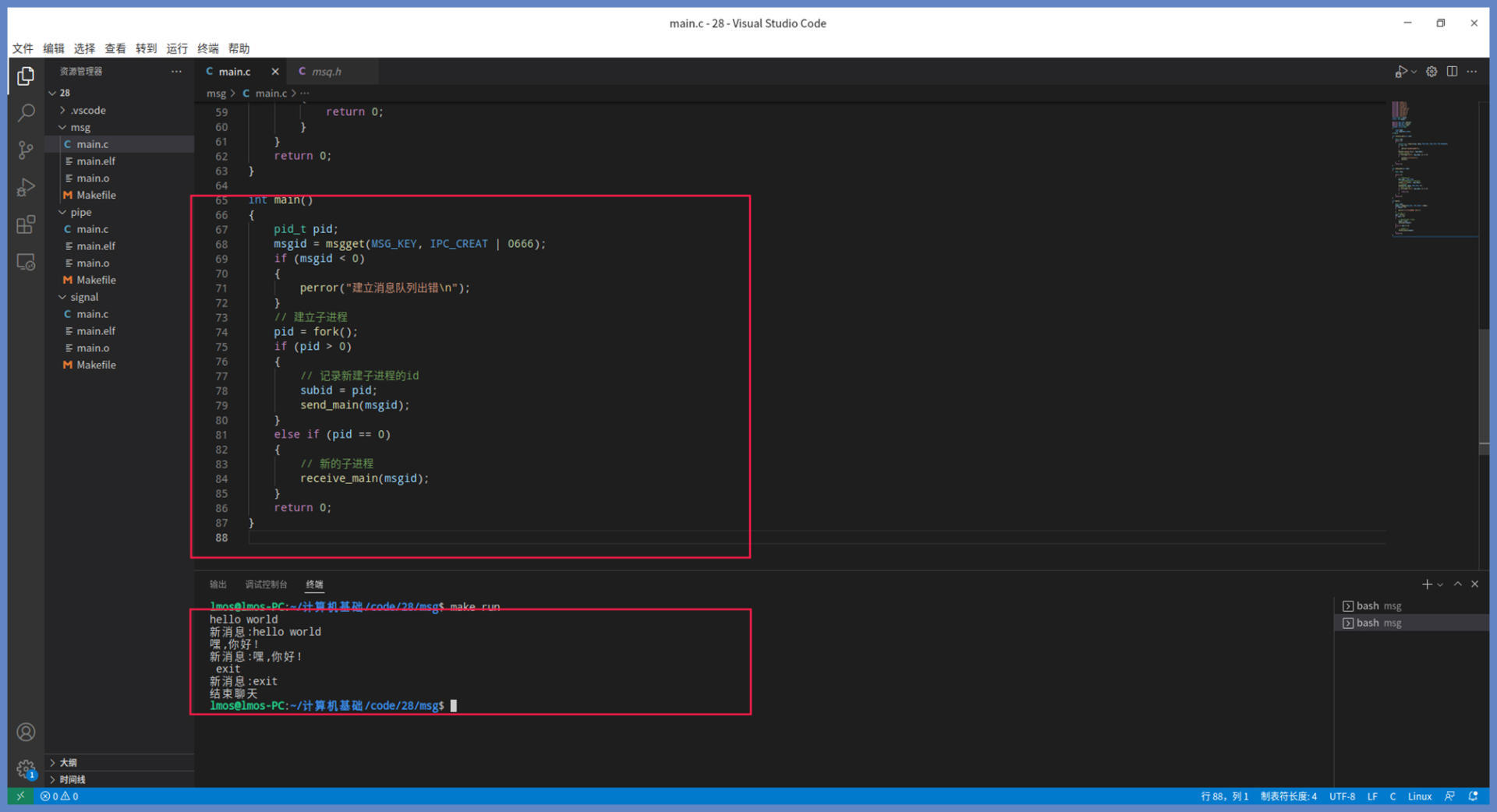This screenshot has height=812, width=1497.
Task: Click the UTF-8 encoding status button
Action: pyautogui.click(x=1341, y=796)
